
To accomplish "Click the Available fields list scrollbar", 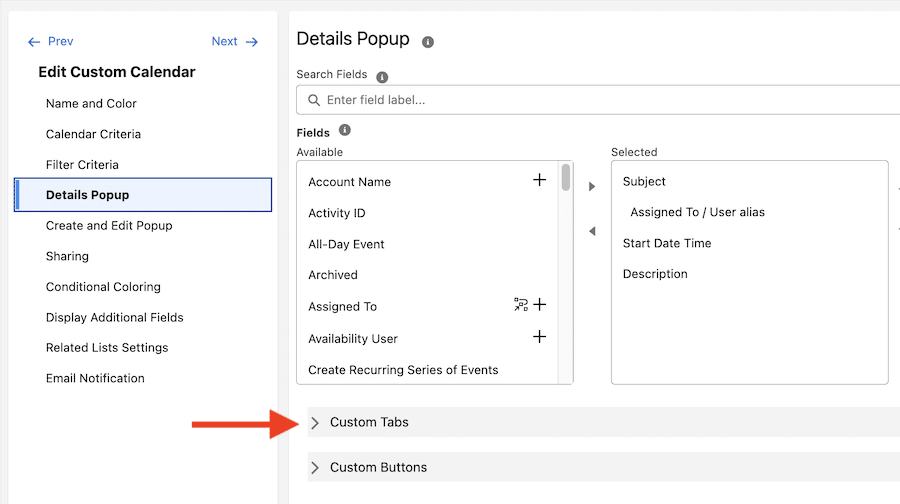I will click(566, 177).
